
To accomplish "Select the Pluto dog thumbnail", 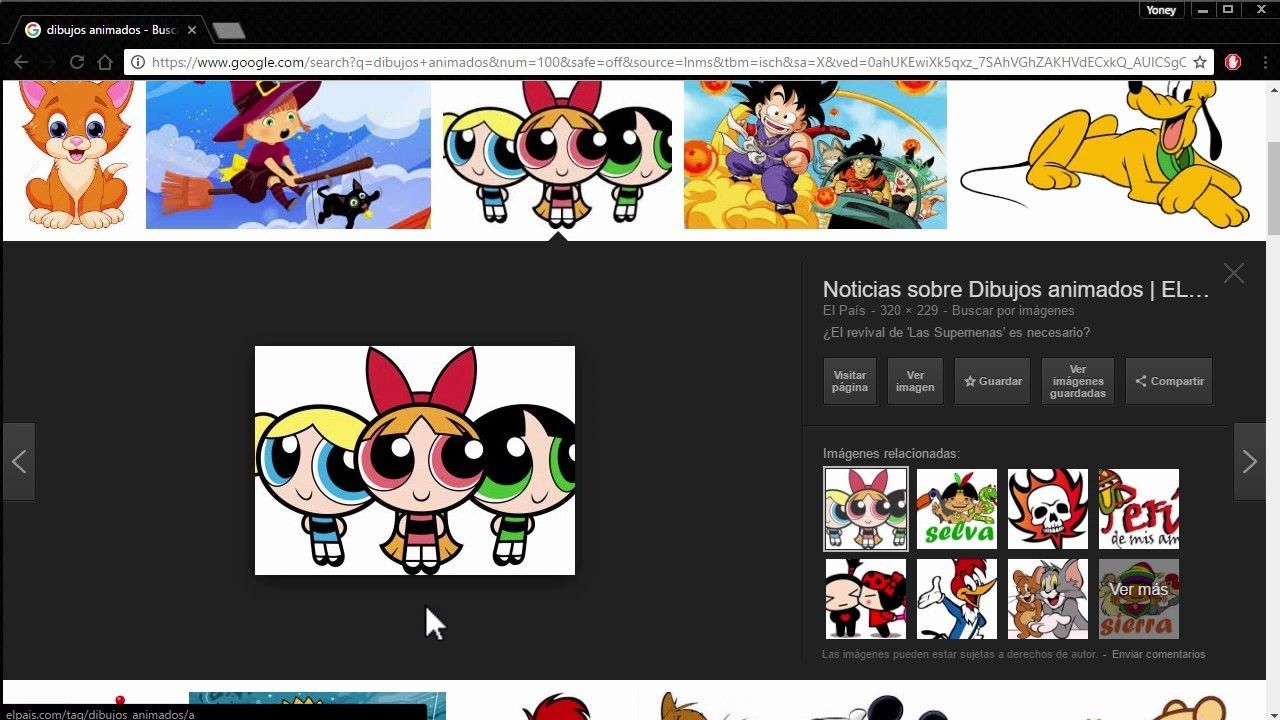I will click(1105, 155).
